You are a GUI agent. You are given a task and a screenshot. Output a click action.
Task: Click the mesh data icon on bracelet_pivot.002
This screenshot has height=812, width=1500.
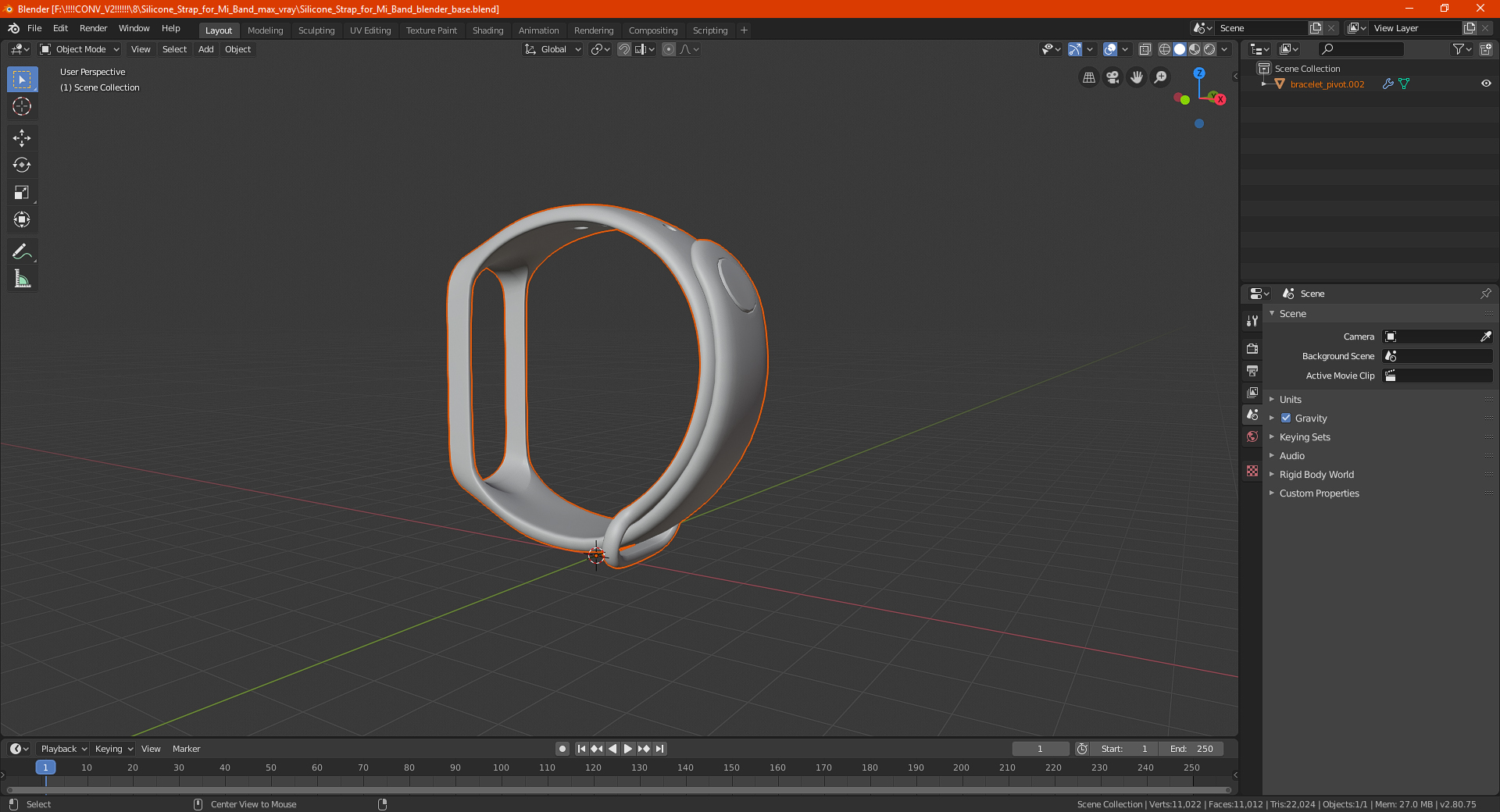click(x=1404, y=84)
